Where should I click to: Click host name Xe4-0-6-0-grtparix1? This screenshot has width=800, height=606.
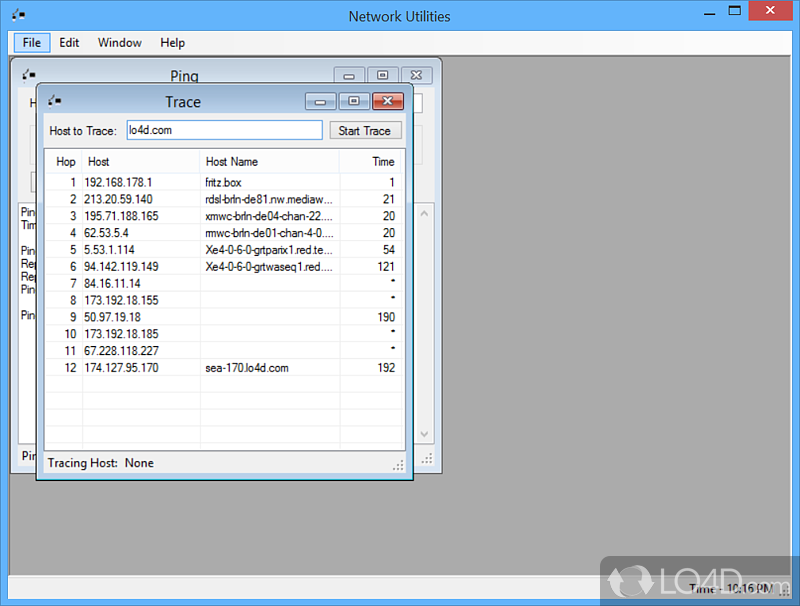[269, 250]
